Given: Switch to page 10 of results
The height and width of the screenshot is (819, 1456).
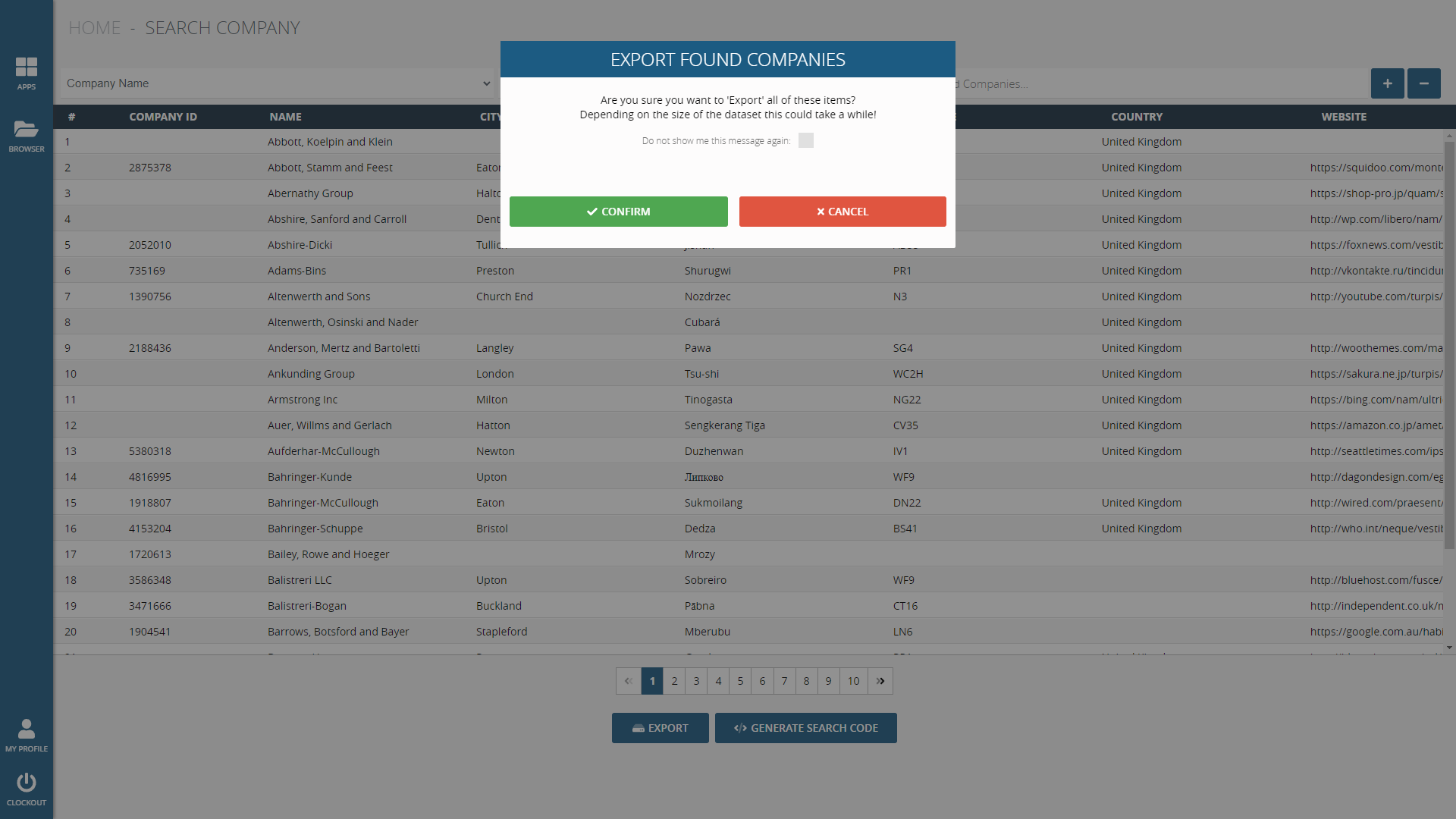Looking at the screenshot, I should click(x=853, y=681).
